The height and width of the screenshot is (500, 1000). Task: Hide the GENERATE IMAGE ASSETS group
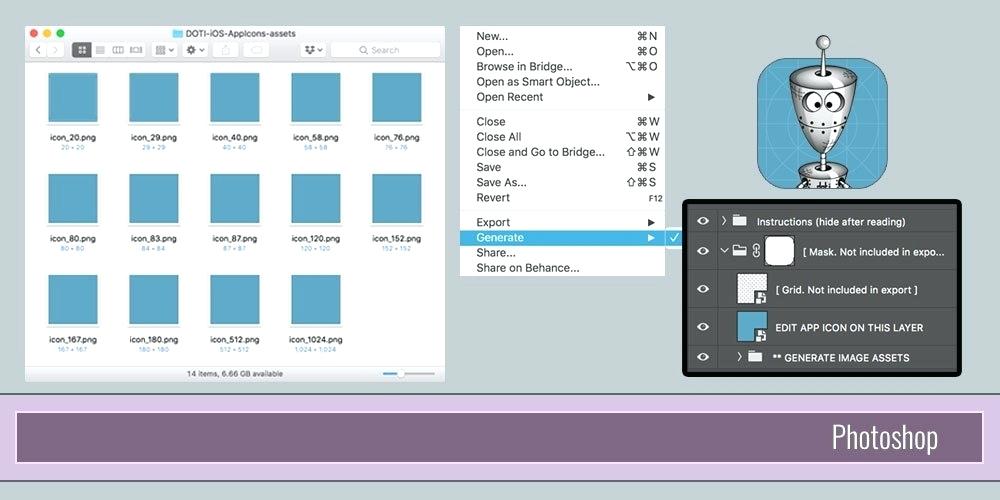point(703,357)
